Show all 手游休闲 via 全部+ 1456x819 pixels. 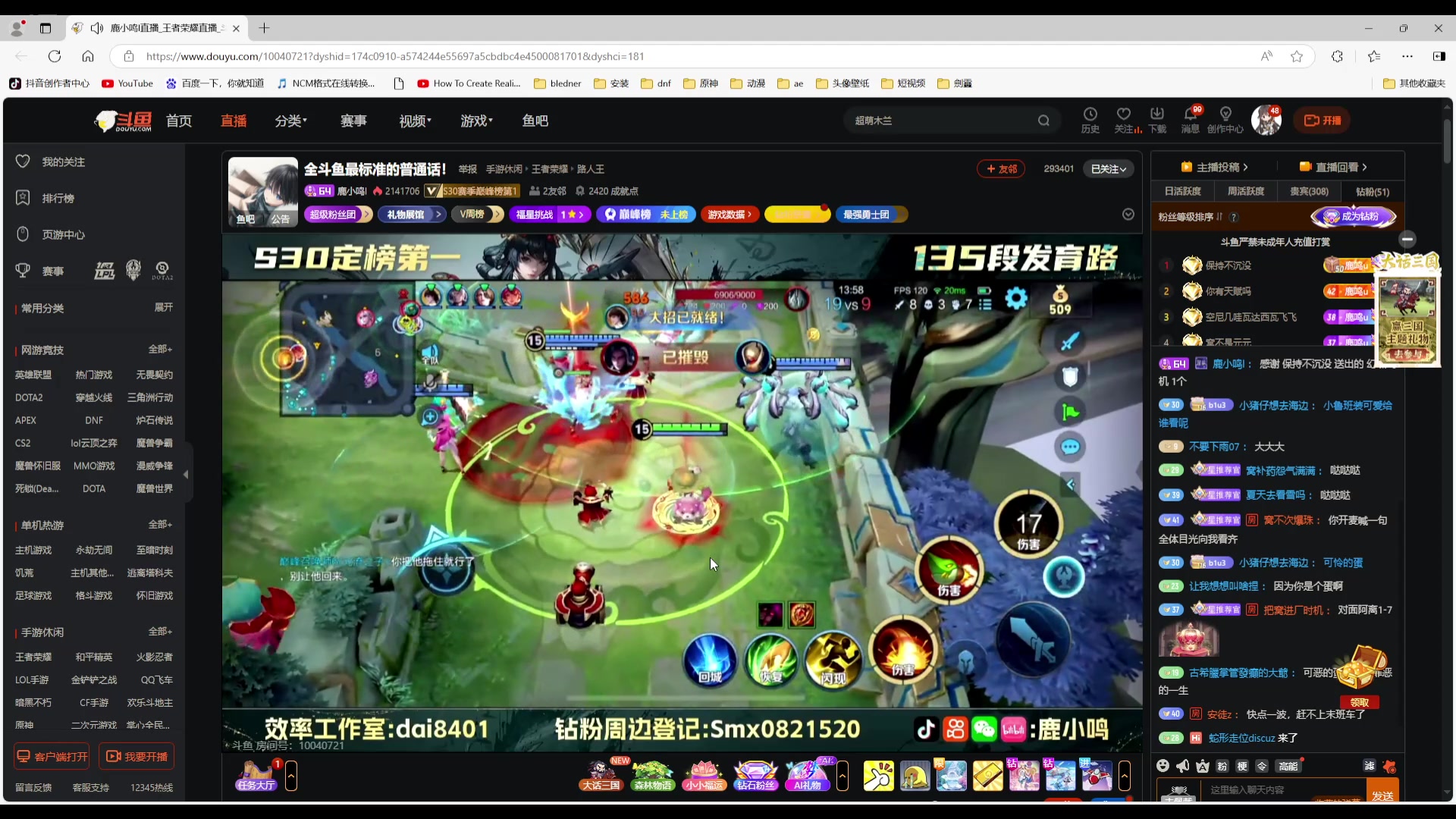pos(160,631)
